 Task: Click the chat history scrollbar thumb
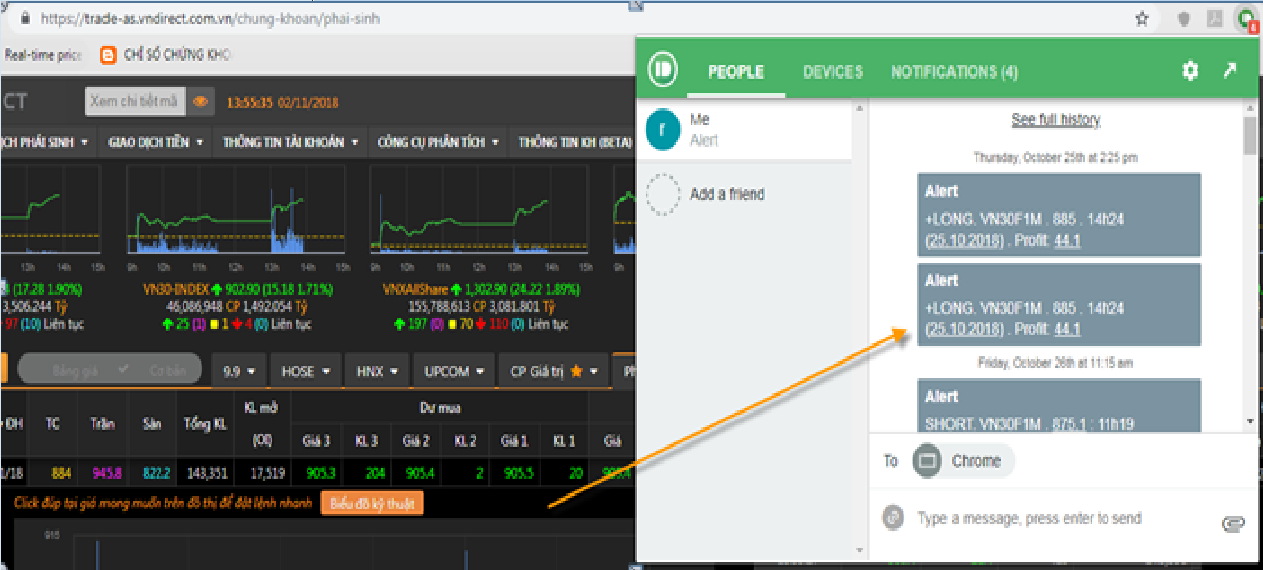[1249, 136]
